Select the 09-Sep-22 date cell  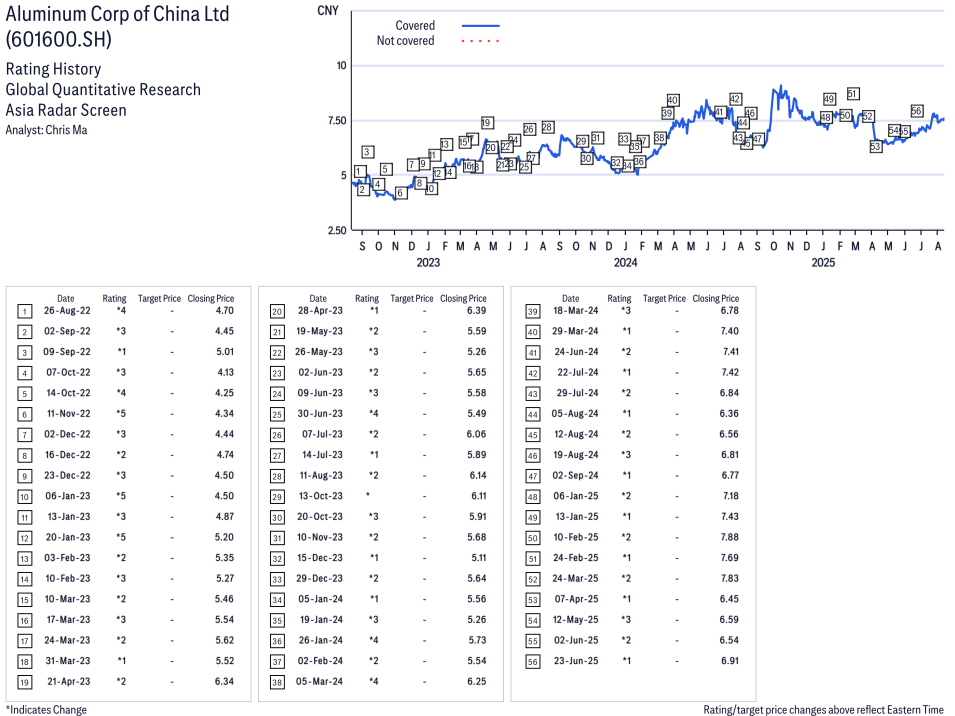pyautogui.click(x=67, y=352)
